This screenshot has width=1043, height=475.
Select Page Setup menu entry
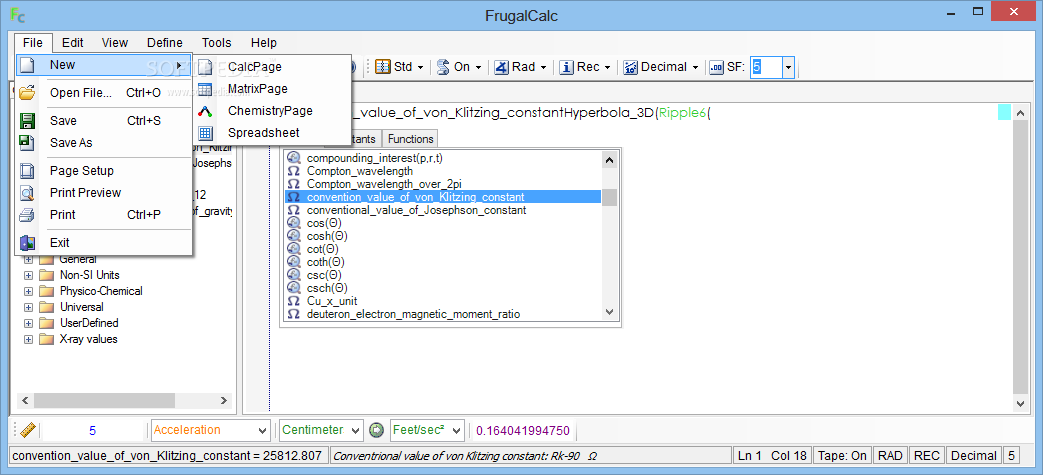104,171
